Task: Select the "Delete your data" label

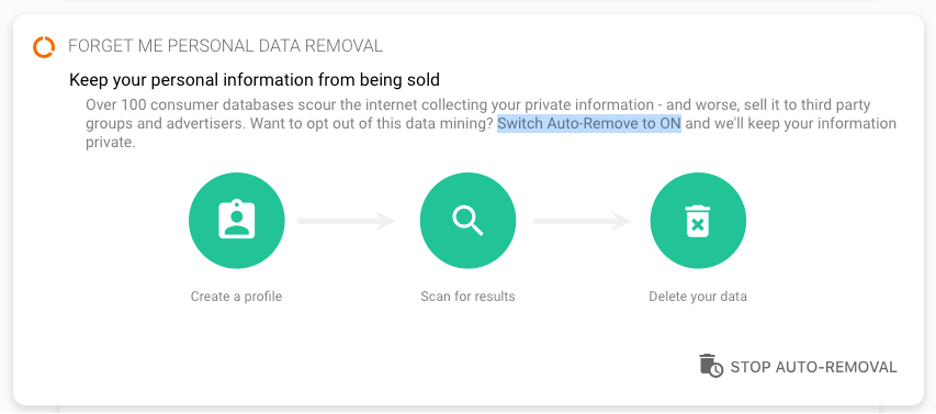Action: click(x=697, y=297)
